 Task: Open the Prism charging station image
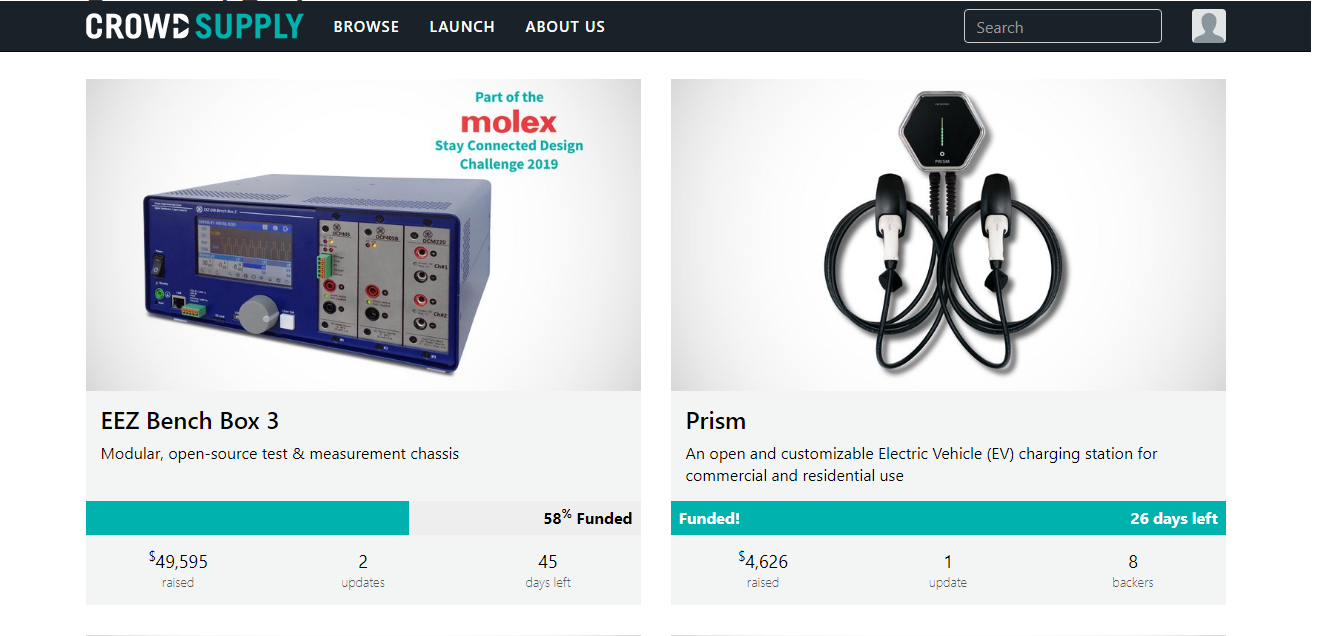(947, 235)
